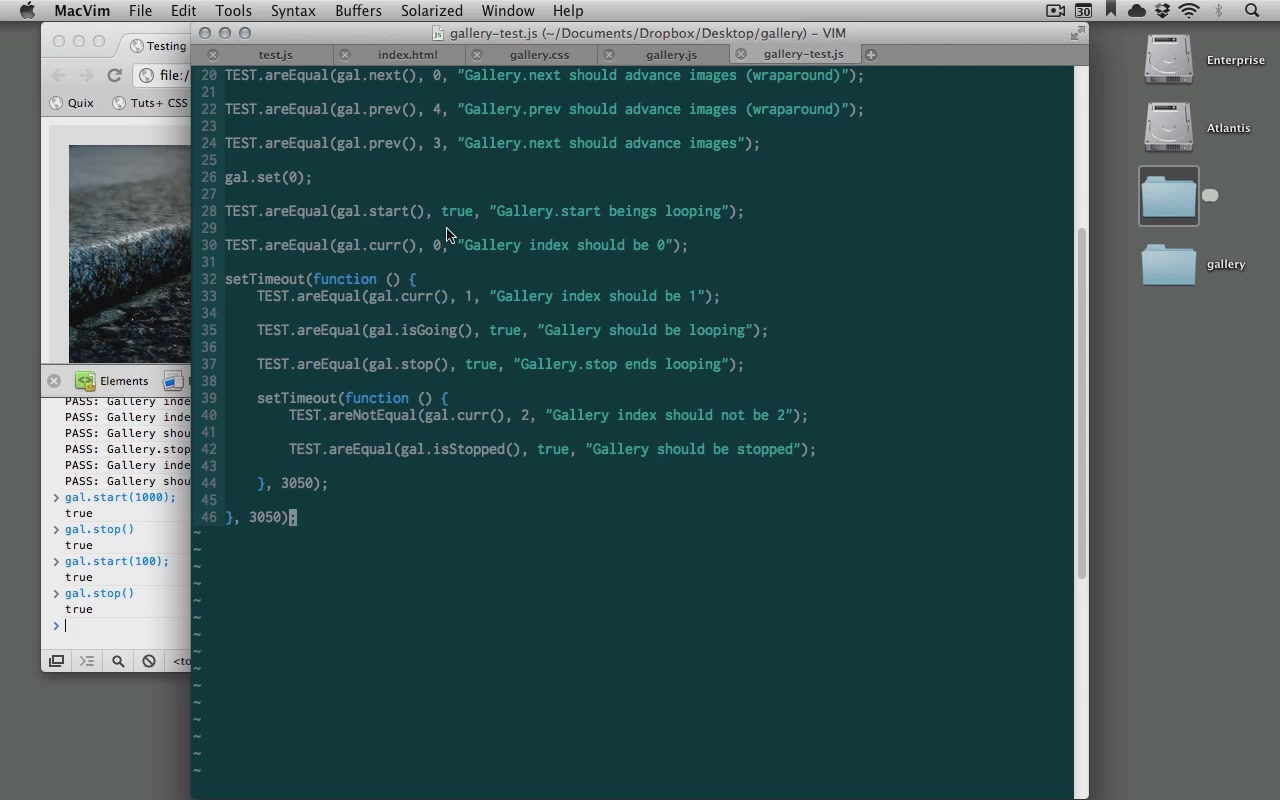Switch to the gallery.js tab
Screen dimensions: 1280x800
coord(671,54)
